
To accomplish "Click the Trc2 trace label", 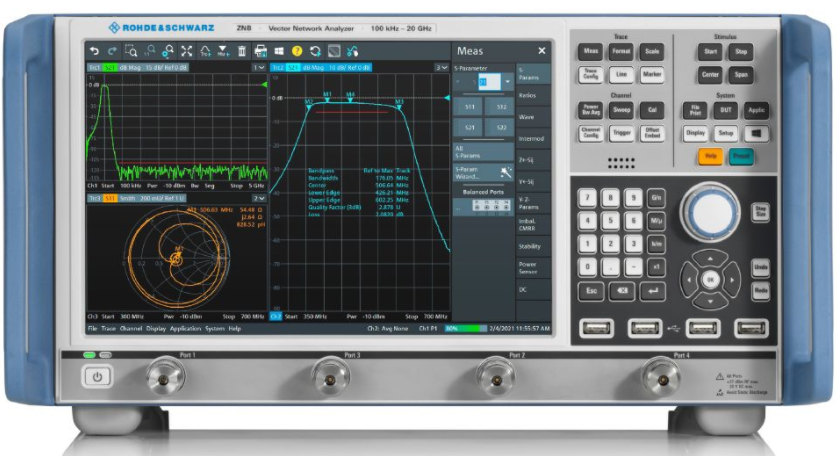I will [278, 68].
